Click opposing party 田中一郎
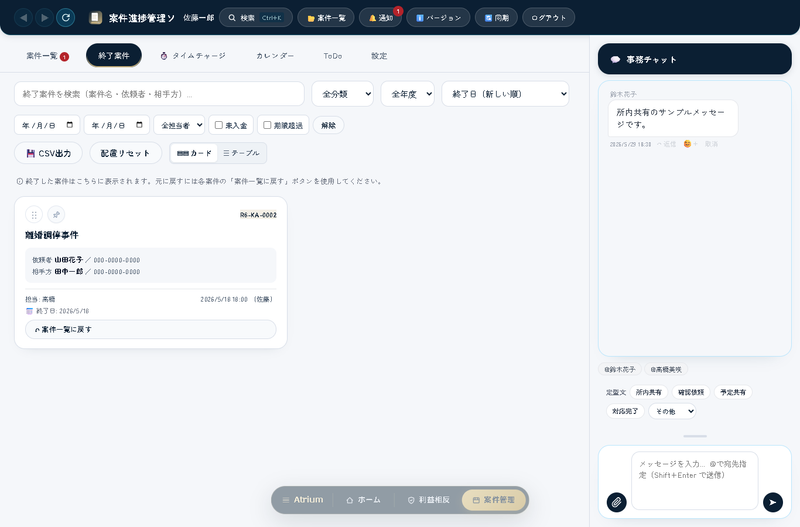 [68, 271]
